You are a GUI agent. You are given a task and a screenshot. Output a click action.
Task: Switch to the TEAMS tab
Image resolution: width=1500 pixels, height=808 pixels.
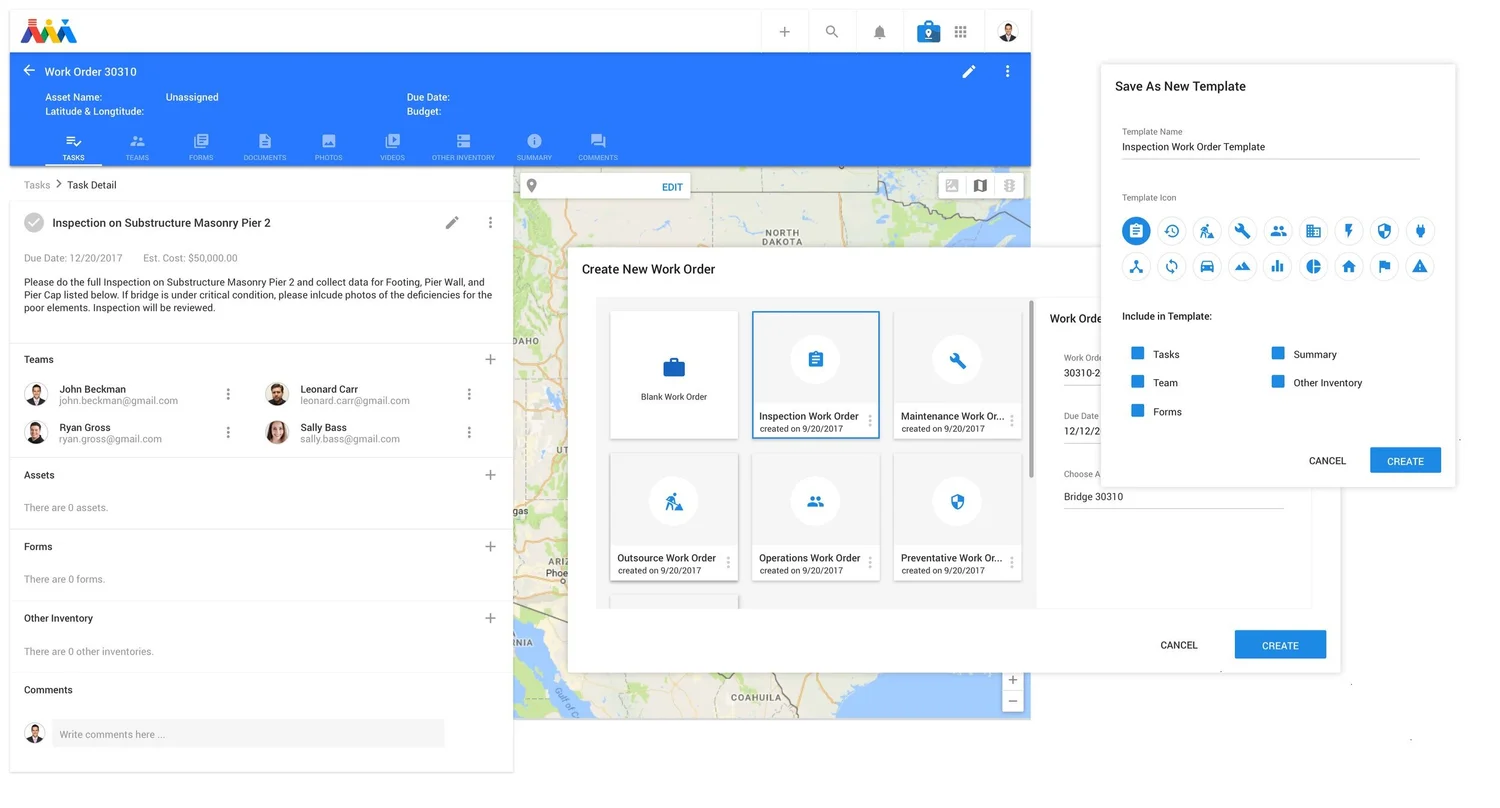coord(137,147)
